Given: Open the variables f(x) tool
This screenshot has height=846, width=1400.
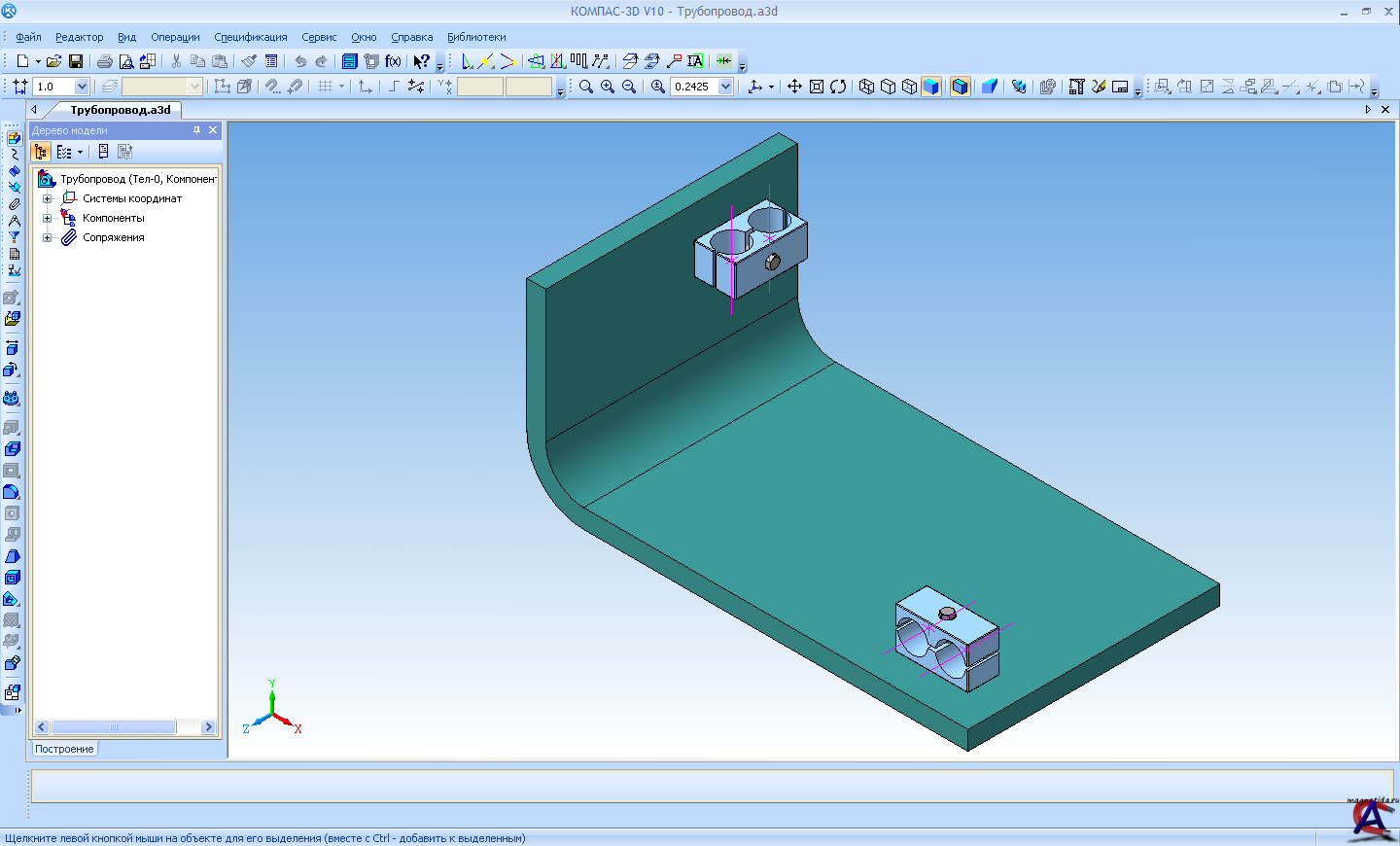Looking at the screenshot, I should [393, 61].
